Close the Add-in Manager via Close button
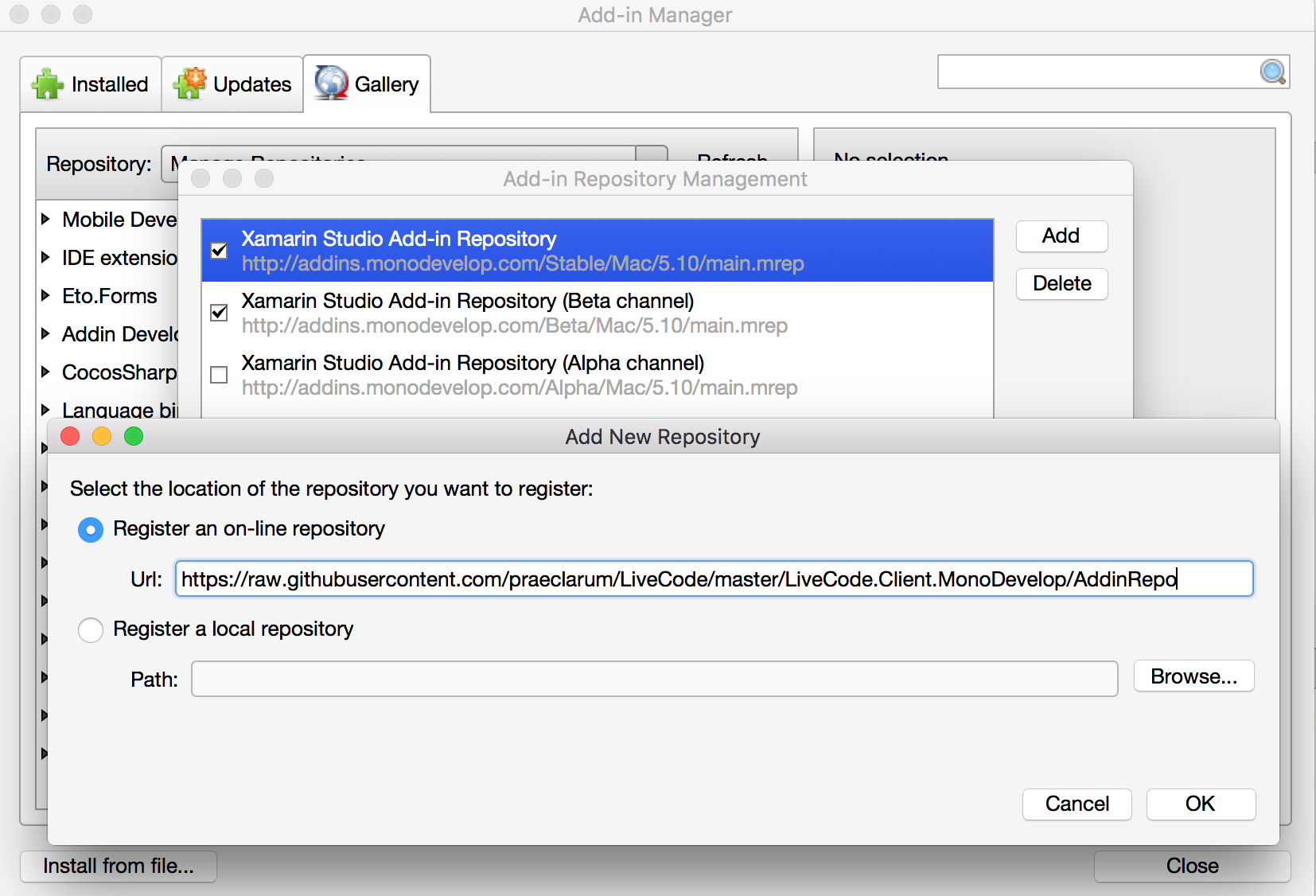 click(1192, 866)
